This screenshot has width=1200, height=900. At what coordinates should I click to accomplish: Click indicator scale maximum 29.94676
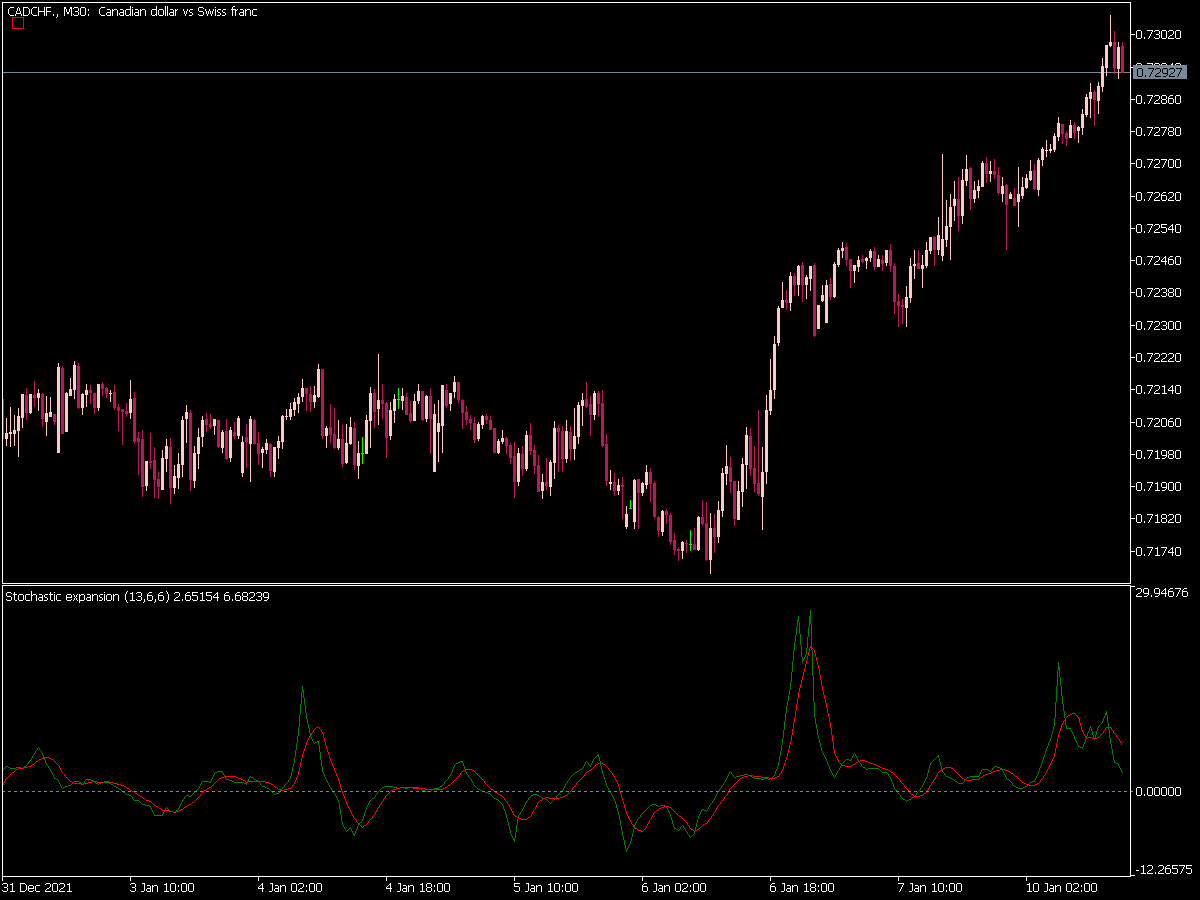pos(1162,593)
